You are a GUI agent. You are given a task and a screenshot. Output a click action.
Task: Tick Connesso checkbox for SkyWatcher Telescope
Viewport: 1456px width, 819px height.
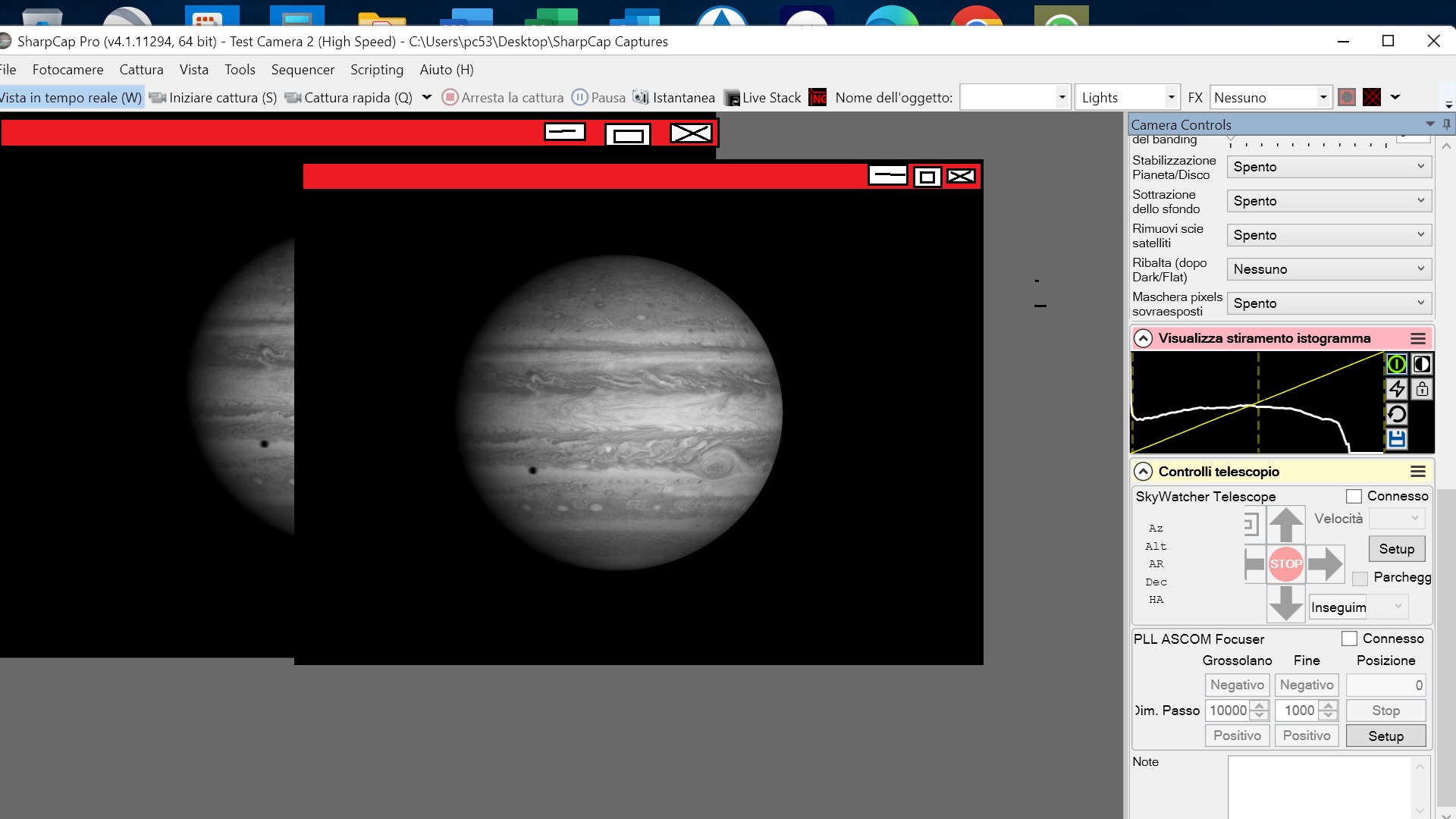click(x=1354, y=496)
